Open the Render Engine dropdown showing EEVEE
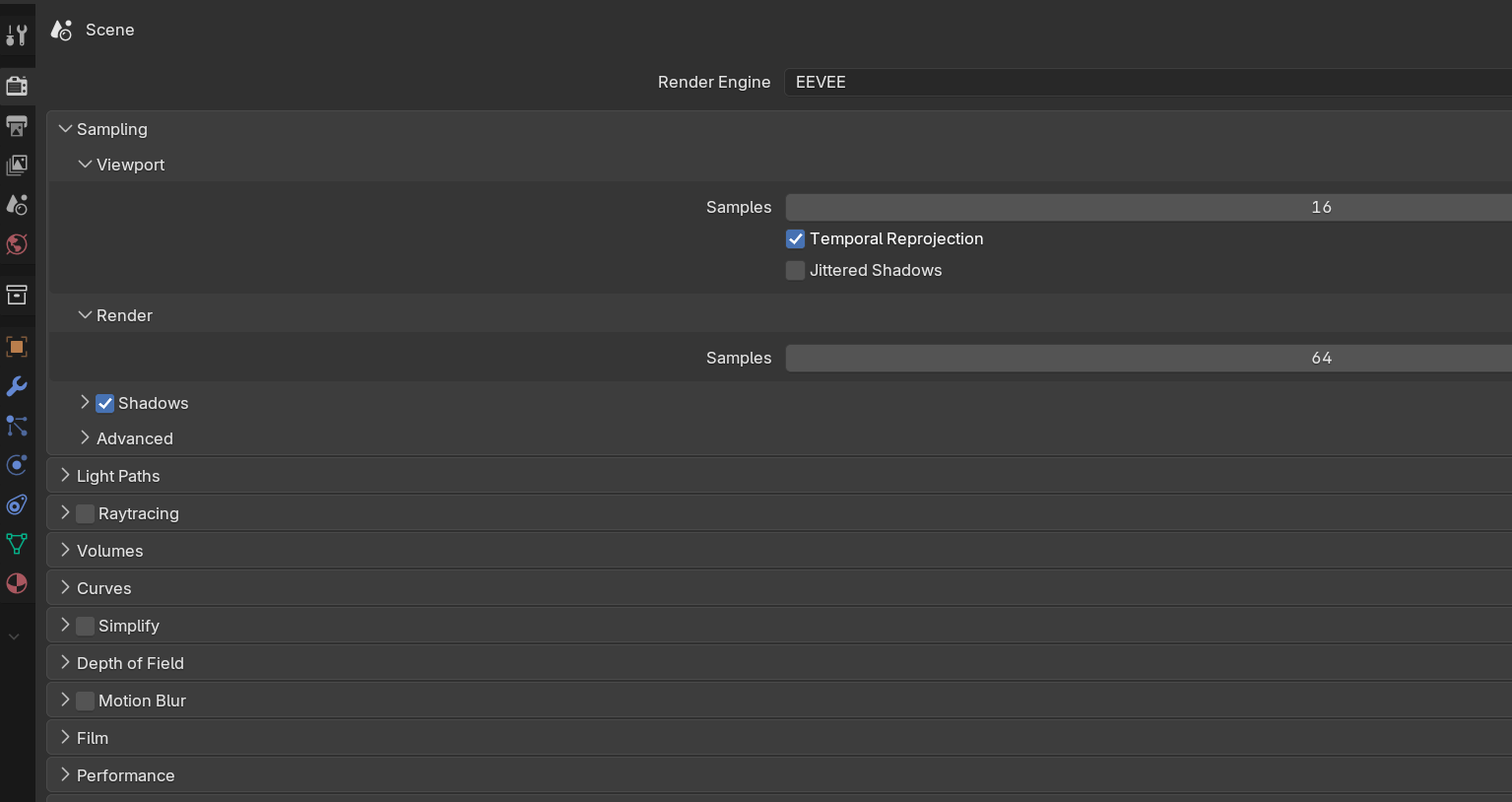Screen dimensions: 1512x802 pyautogui.click(x=1148, y=82)
